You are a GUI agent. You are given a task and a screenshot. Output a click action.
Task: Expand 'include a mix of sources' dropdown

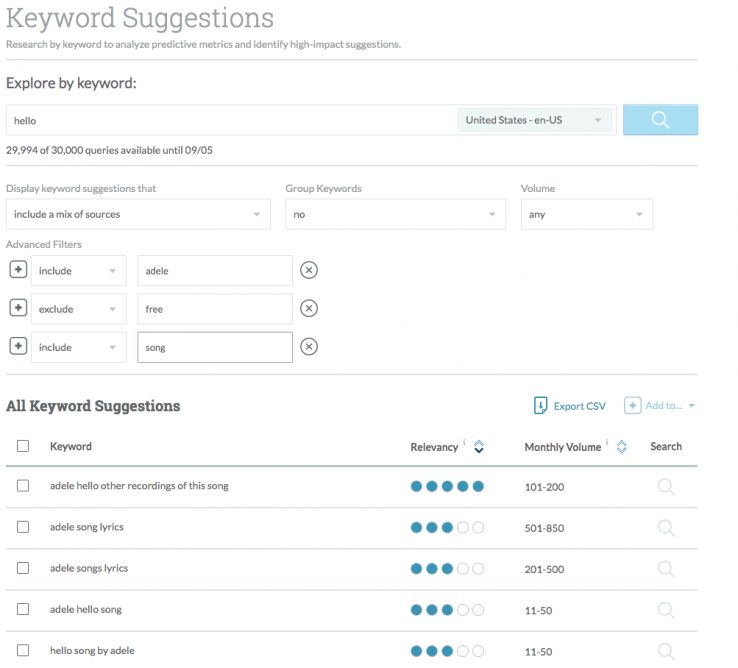138,215
